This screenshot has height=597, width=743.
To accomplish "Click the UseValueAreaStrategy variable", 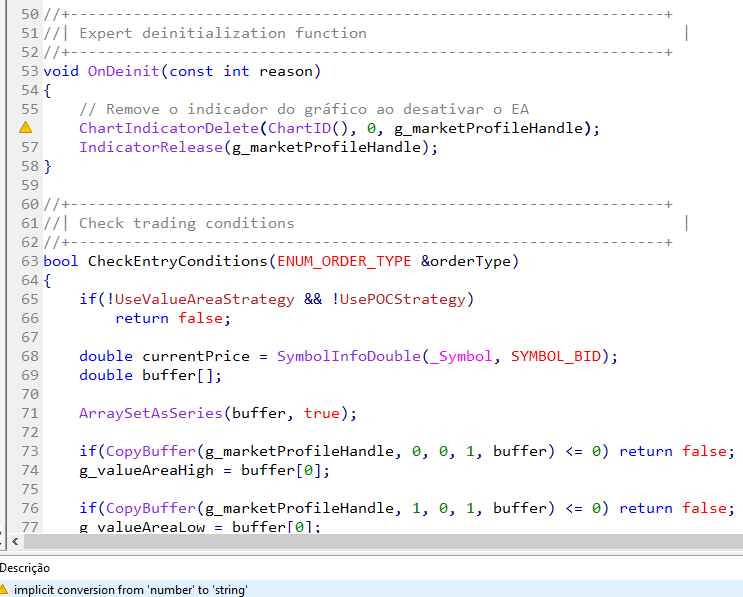I will point(204,299).
